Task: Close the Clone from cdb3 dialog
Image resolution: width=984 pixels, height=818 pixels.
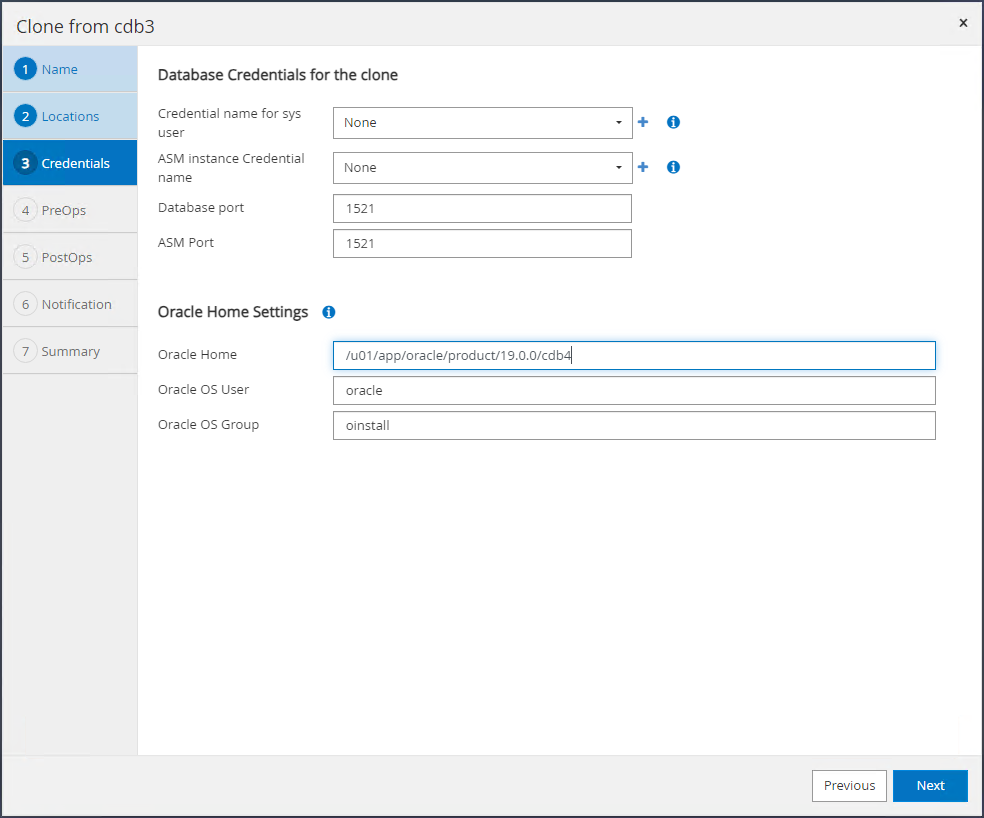Action: point(963,23)
